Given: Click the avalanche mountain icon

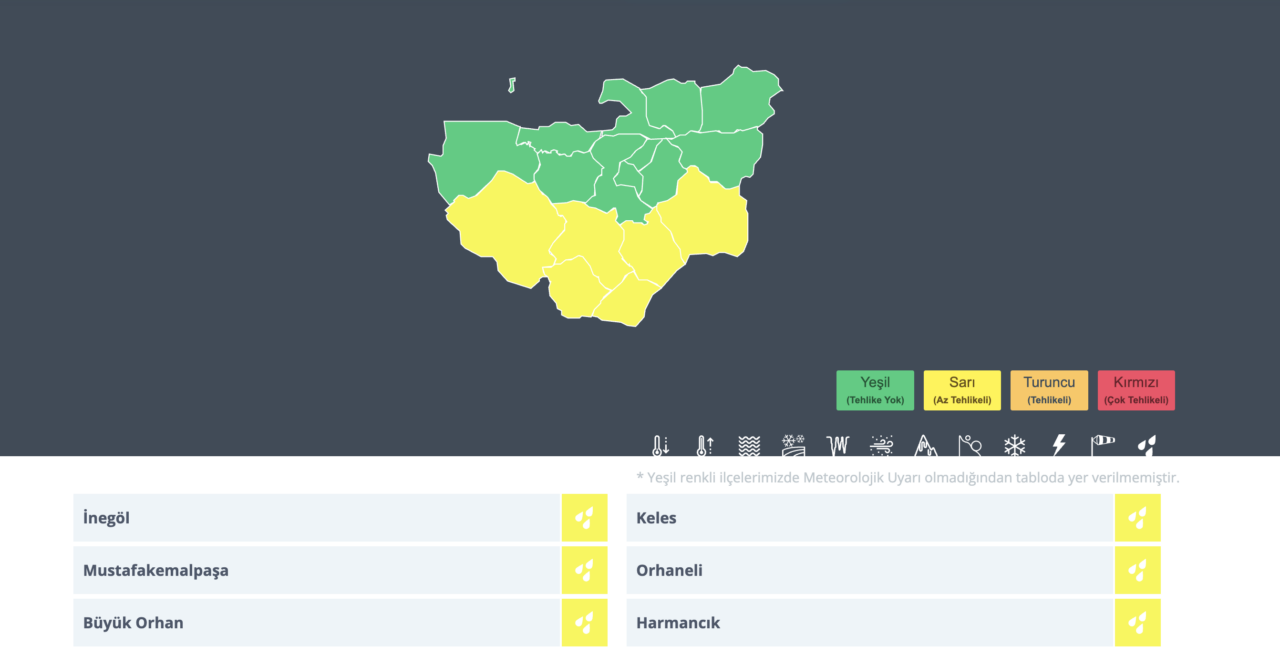Looking at the screenshot, I should pyautogui.click(x=926, y=445).
